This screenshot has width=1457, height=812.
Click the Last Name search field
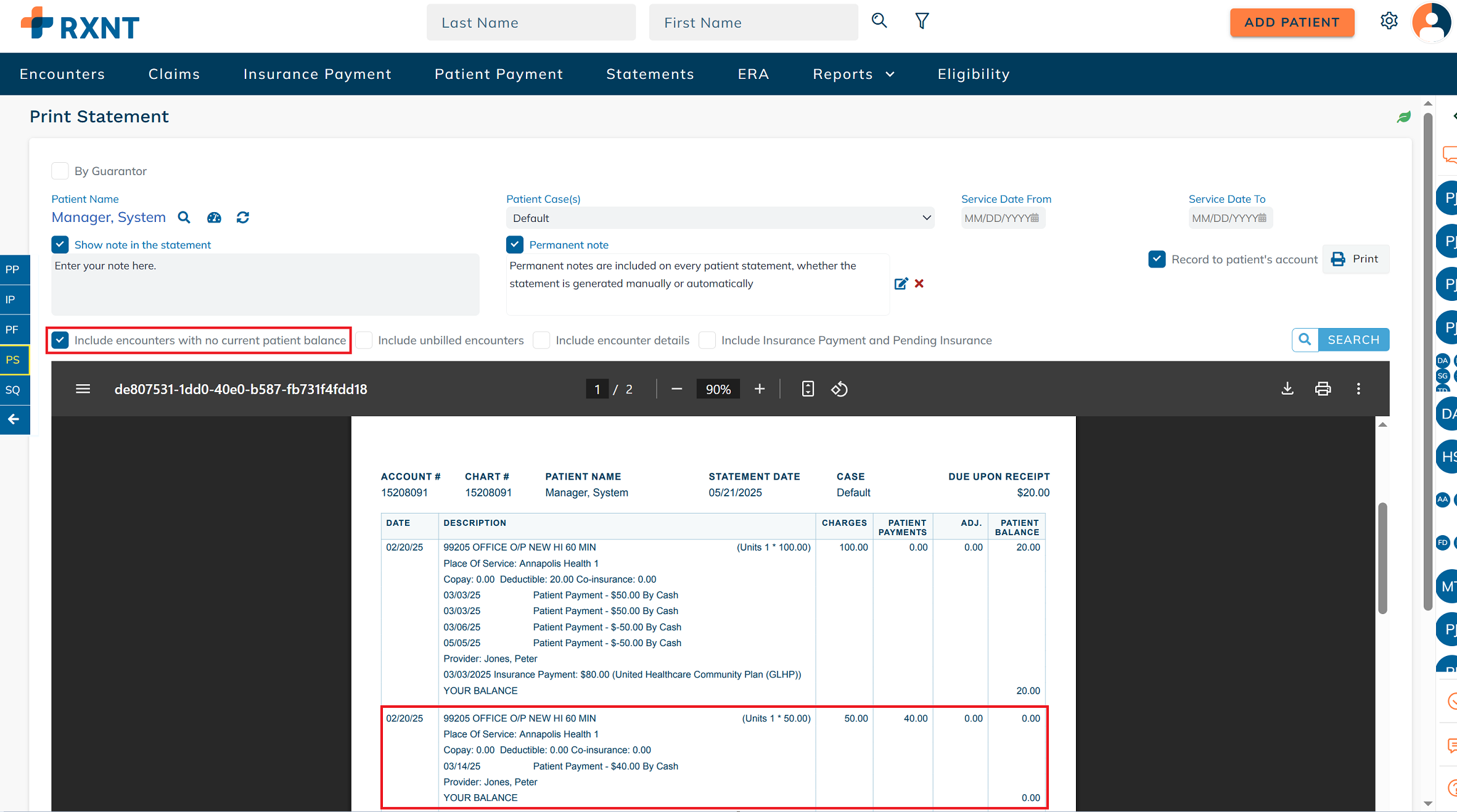531,23
